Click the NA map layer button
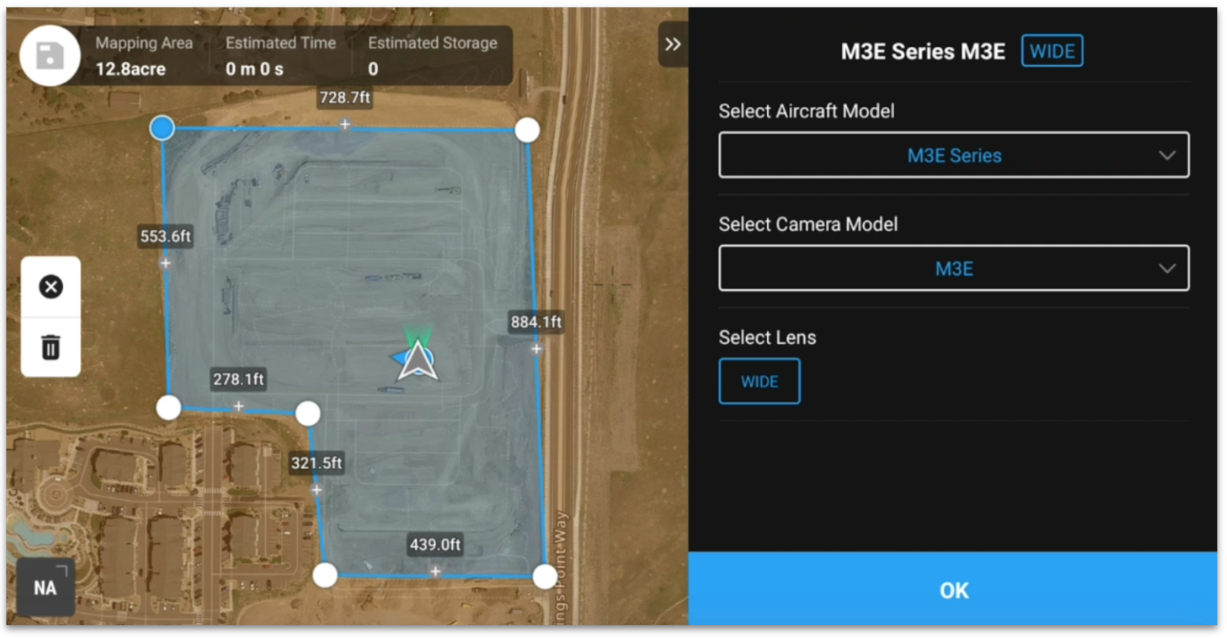Screen dimensions: 1227x638 click(x=45, y=588)
